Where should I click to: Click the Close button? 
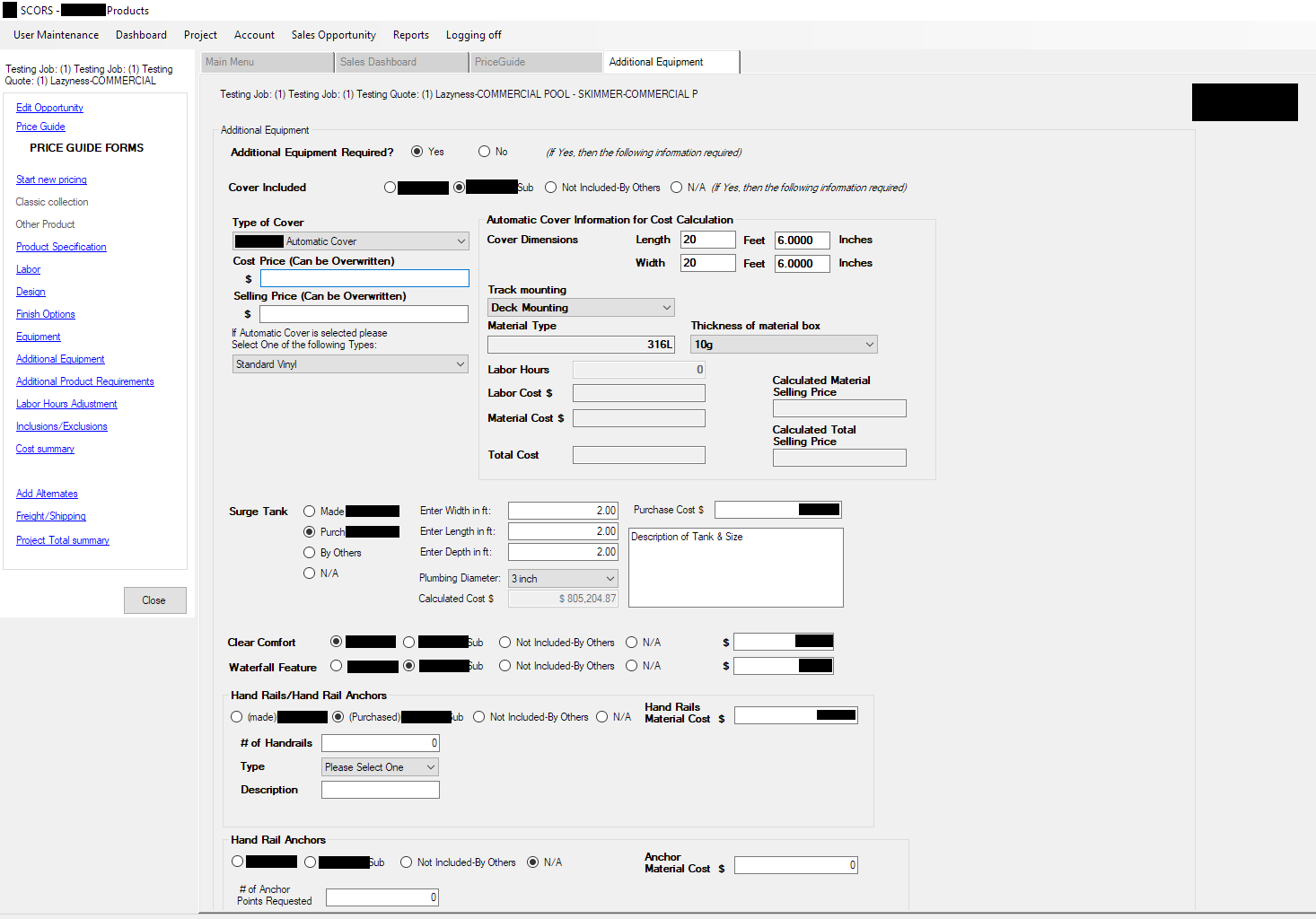[154, 600]
